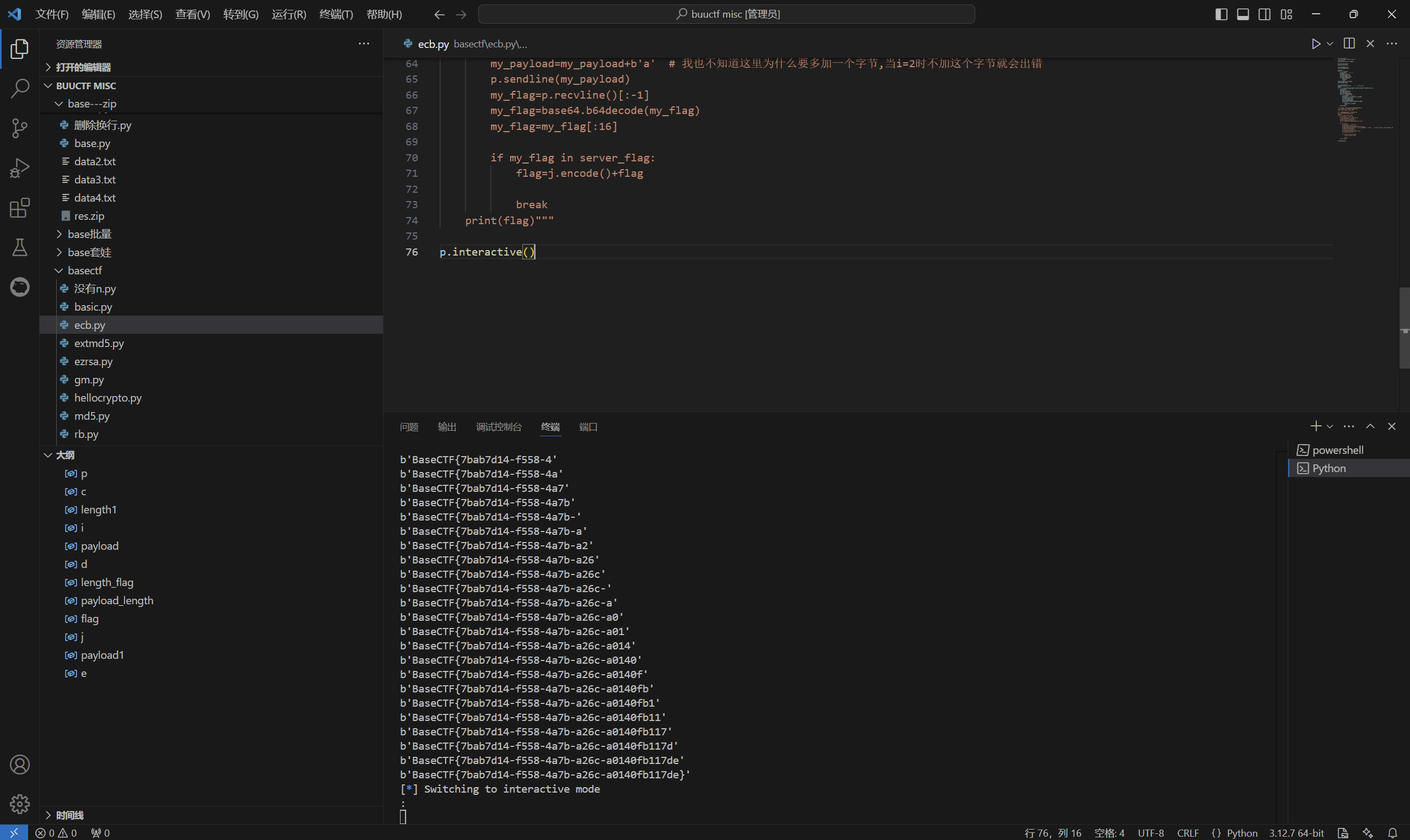Click the editor vertical scrollbar thumb
This screenshot has height=840, width=1410.
pos(1404,328)
